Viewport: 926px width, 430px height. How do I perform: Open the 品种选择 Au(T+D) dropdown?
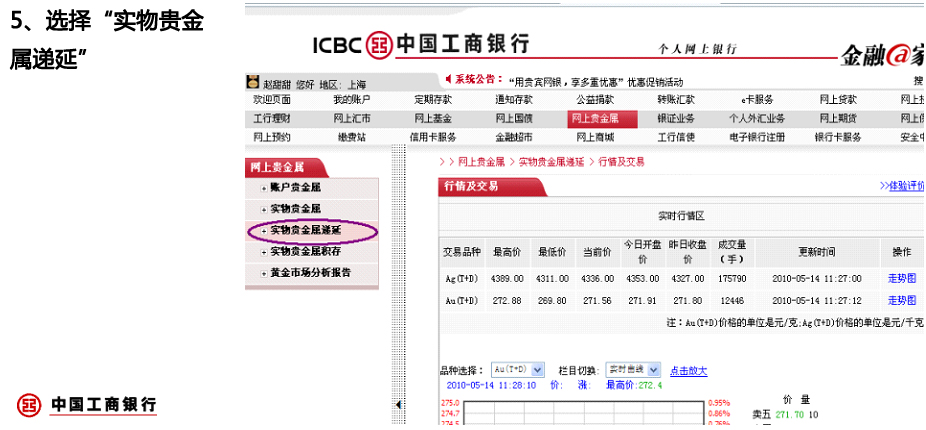517,370
